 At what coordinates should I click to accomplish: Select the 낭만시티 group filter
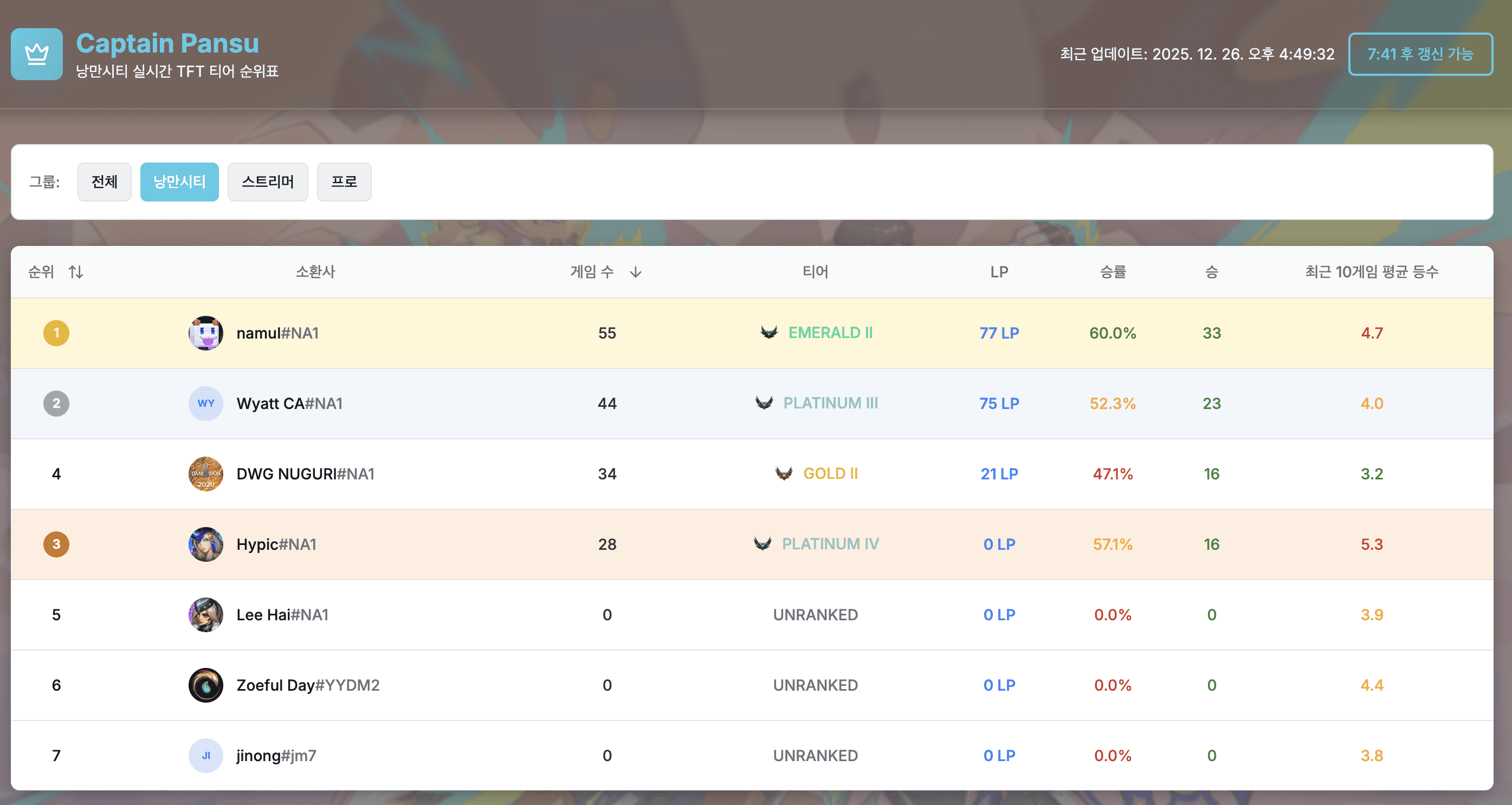[x=179, y=182]
